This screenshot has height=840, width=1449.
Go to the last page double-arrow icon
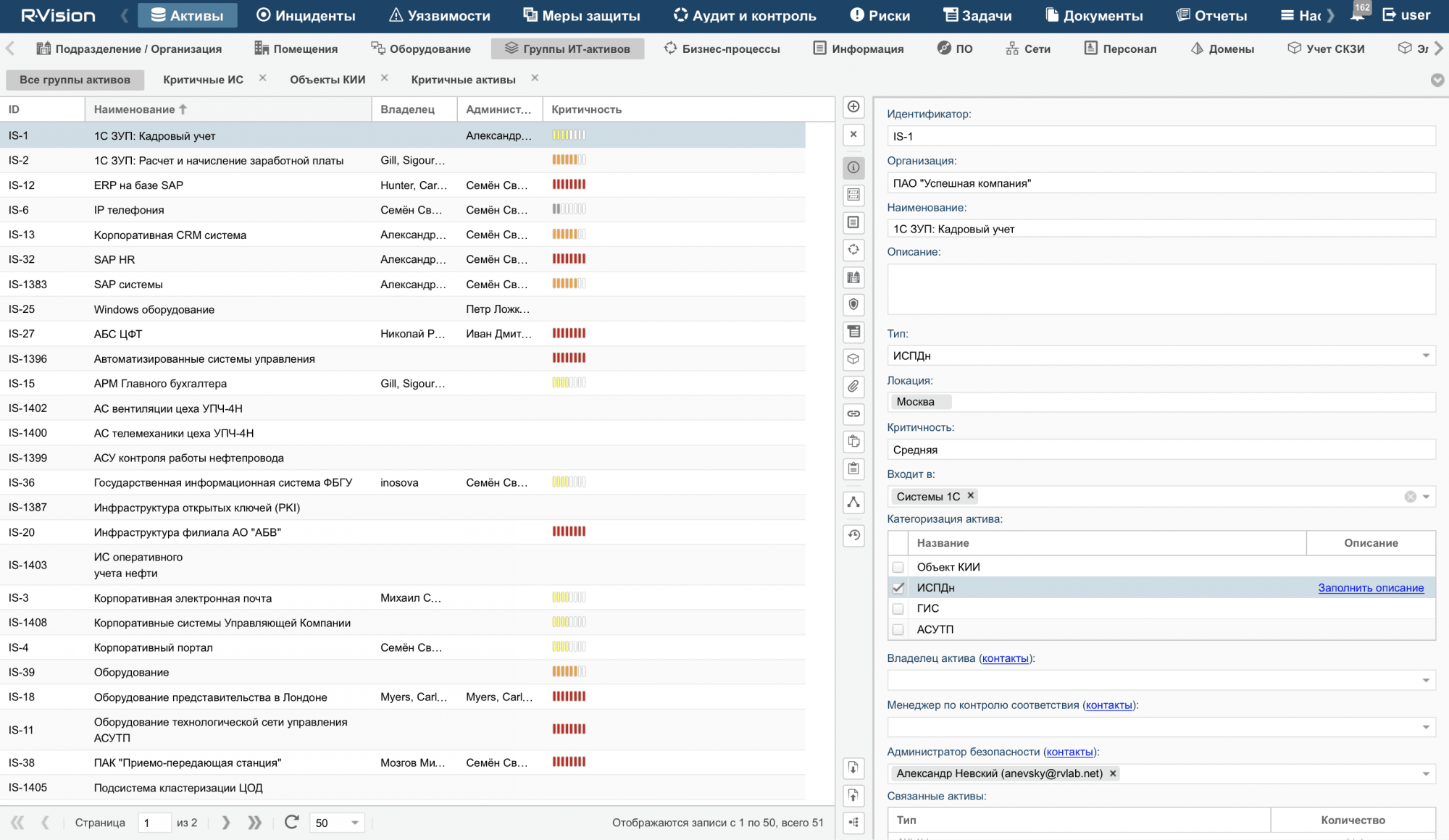pos(254,822)
